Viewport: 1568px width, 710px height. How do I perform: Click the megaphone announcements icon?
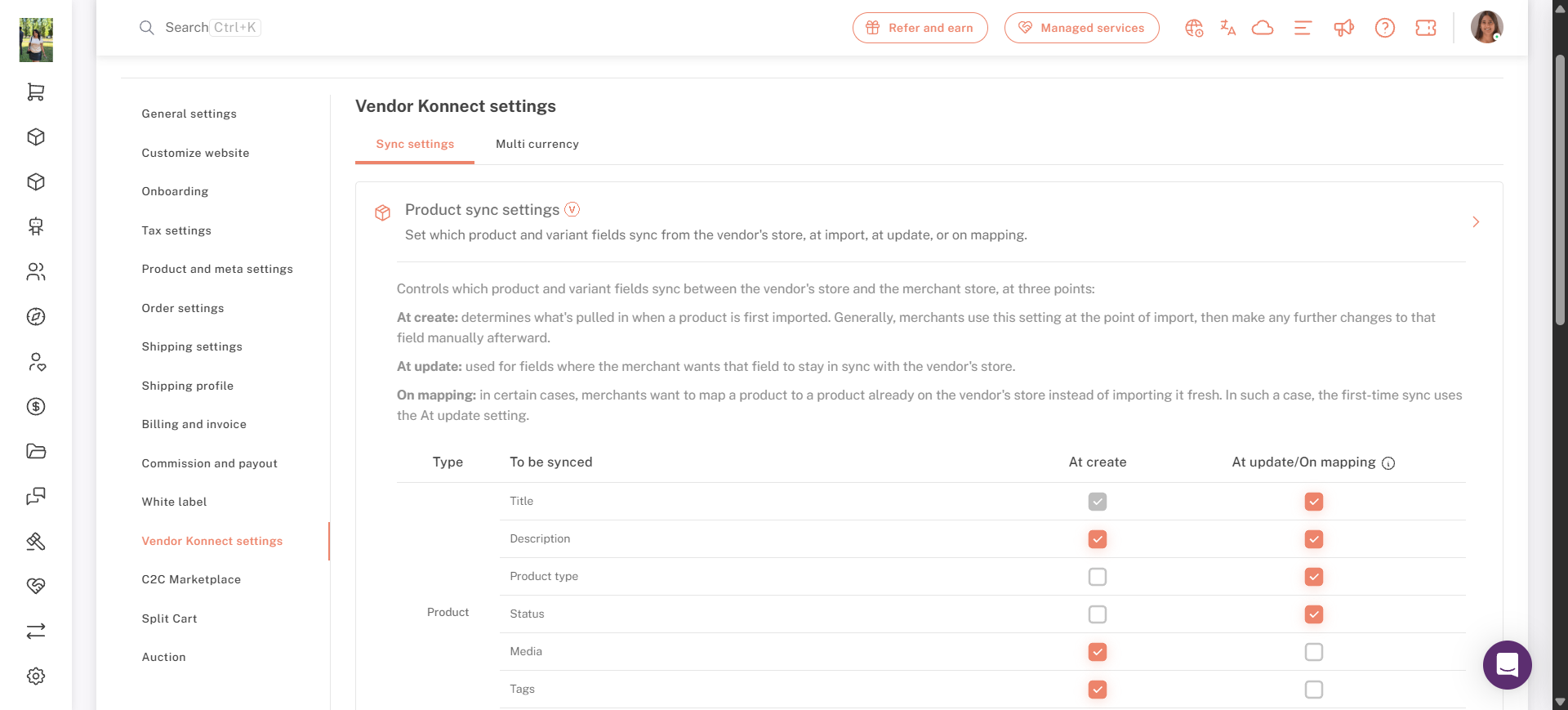coord(1343,28)
